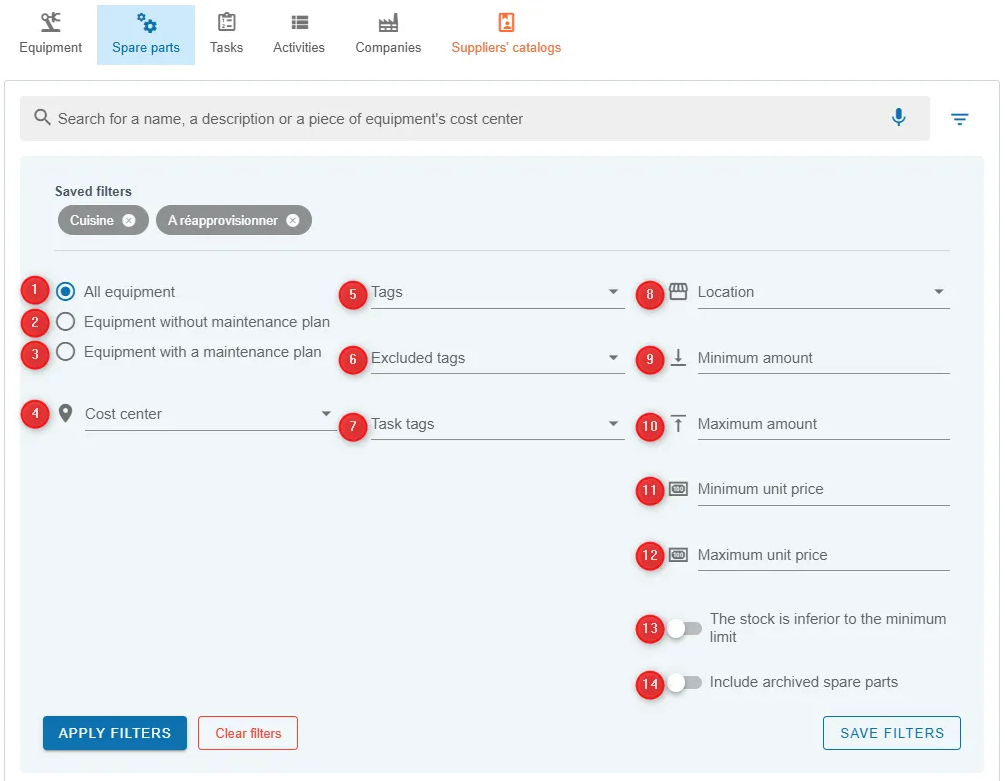
Task: Click the Location store icon
Action: pos(678,292)
